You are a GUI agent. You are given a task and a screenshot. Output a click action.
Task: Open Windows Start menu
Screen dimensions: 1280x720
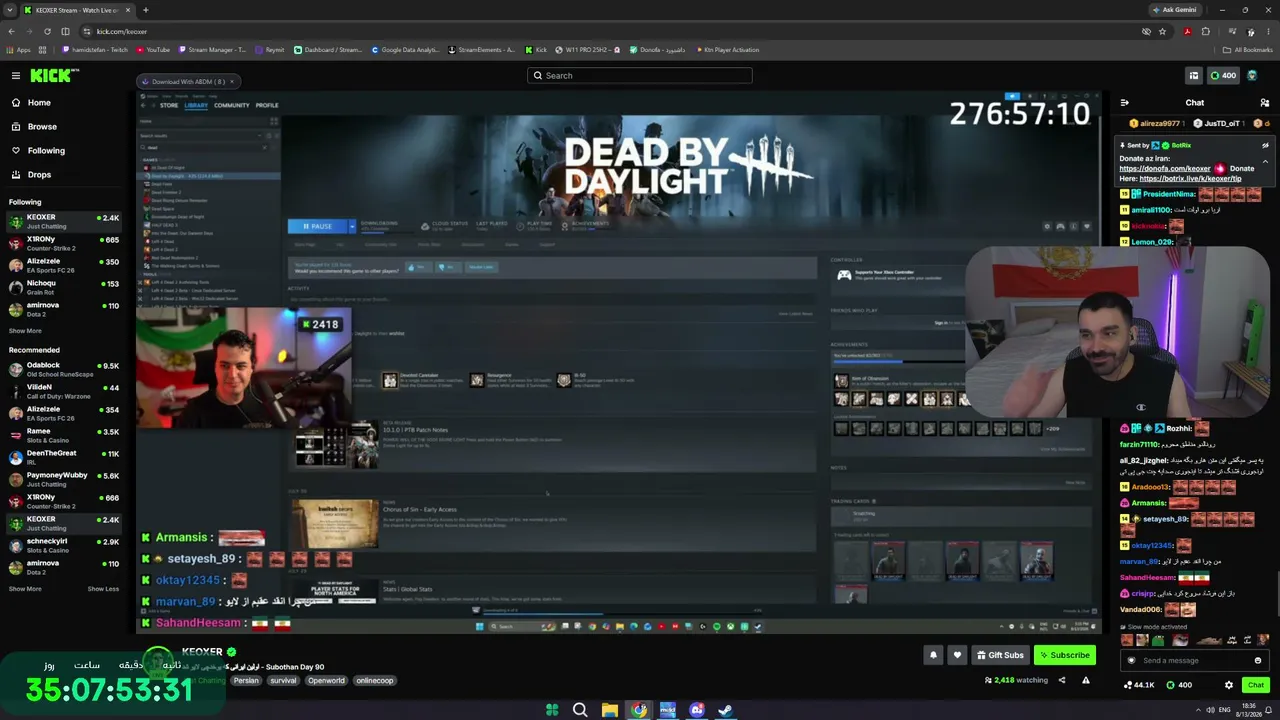point(552,710)
